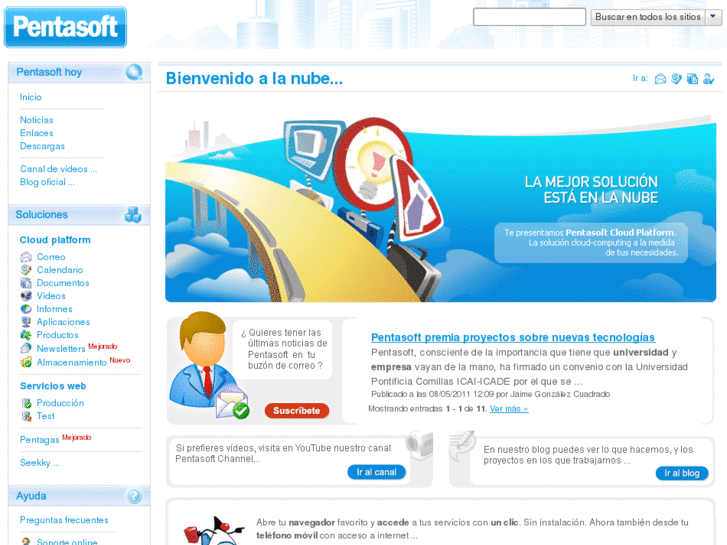This screenshot has height=545, width=727.
Task: Click the globe icon next to Informes
Action: coord(26,309)
